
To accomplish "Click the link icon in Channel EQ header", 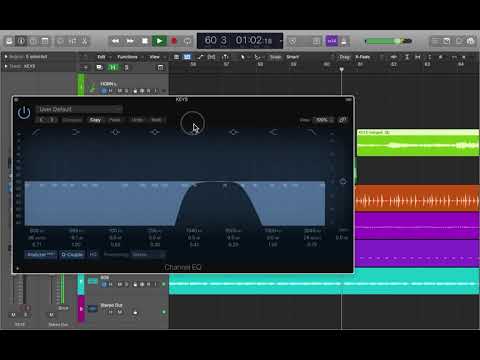I will [x=342, y=120].
